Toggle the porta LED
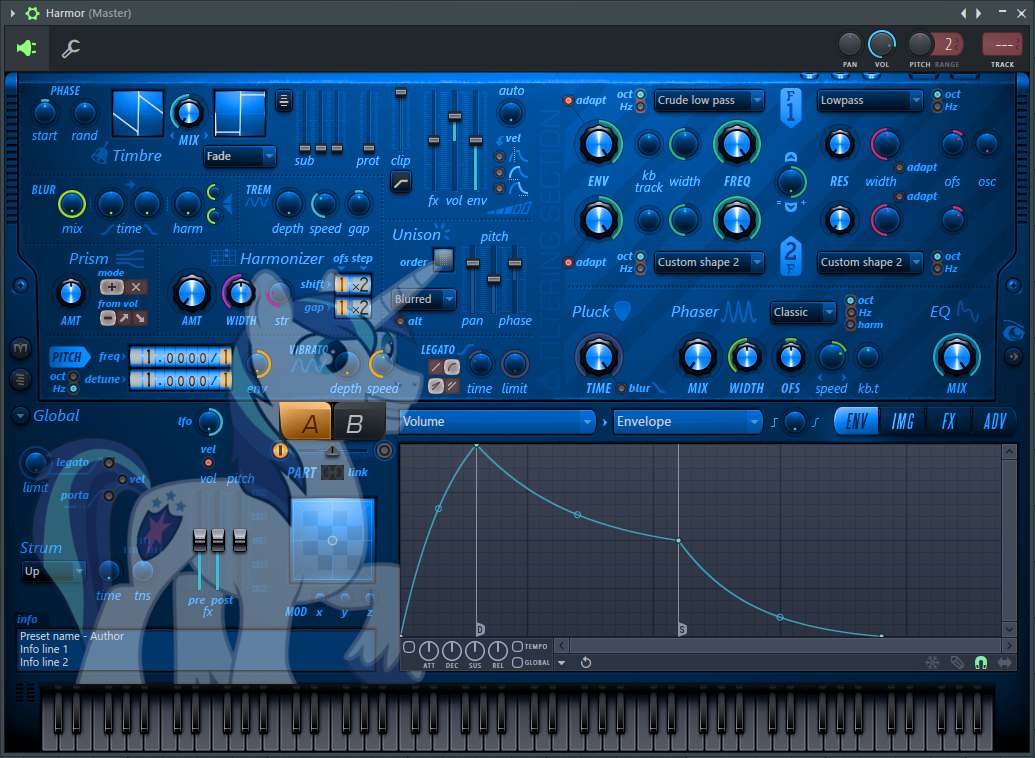Screen dimensions: 1035x758 [x=110, y=495]
